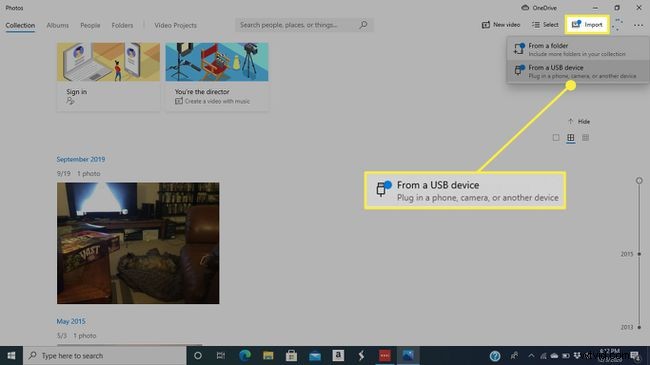Open the Sign in card
The image size is (650, 365).
click(x=108, y=76)
